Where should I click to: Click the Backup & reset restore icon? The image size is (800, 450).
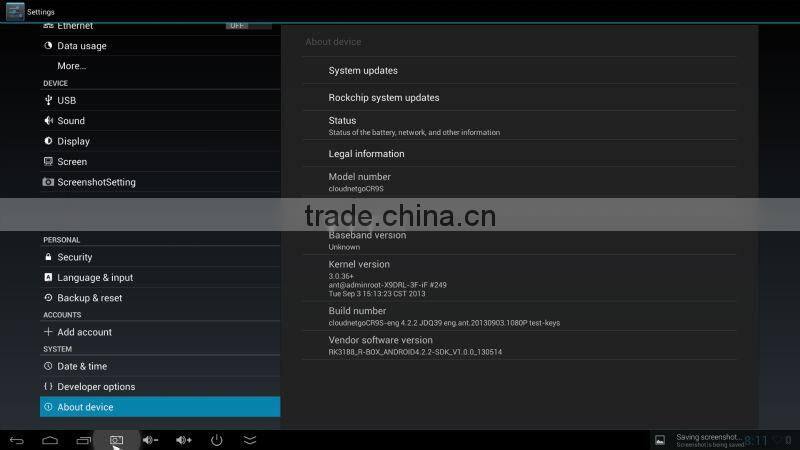[48, 297]
